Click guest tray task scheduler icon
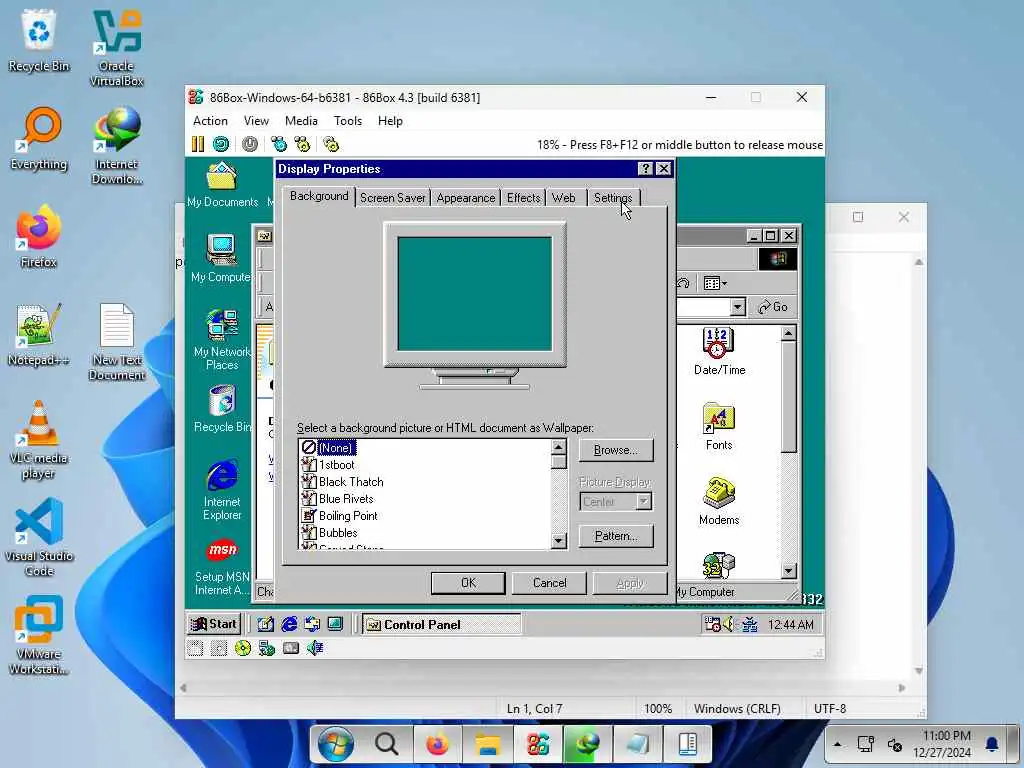This screenshot has width=1024, height=768. tap(712, 624)
